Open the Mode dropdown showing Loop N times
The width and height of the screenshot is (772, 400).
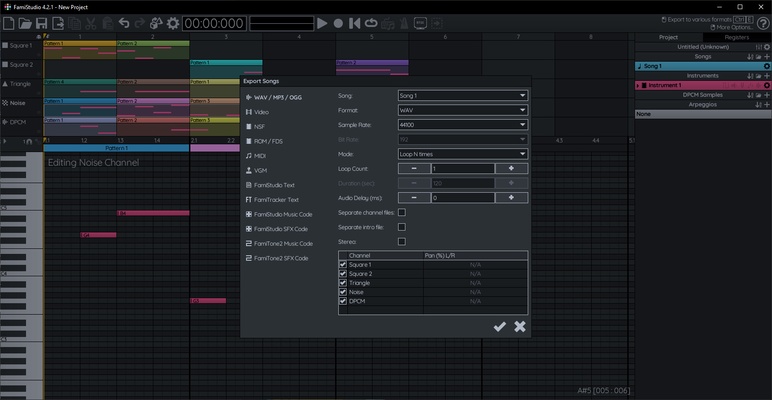pyautogui.click(x=463, y=154)
